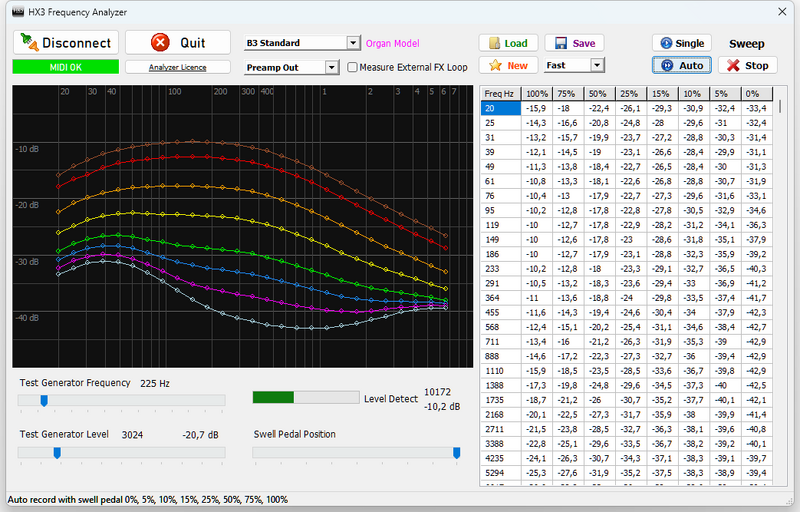
Task: Click the Test Generator Level slider handle
Action: [57, 453]
